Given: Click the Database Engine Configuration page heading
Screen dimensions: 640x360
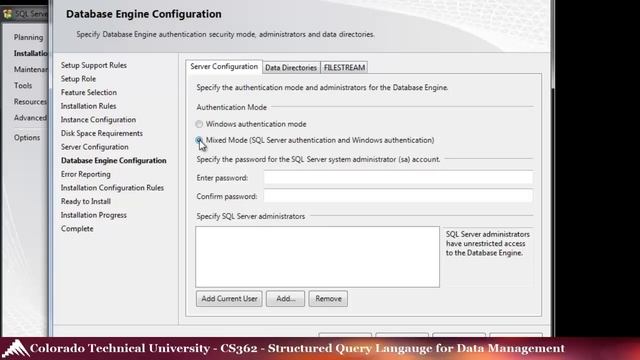Looking at the screenshot, I should coord(144,14).
